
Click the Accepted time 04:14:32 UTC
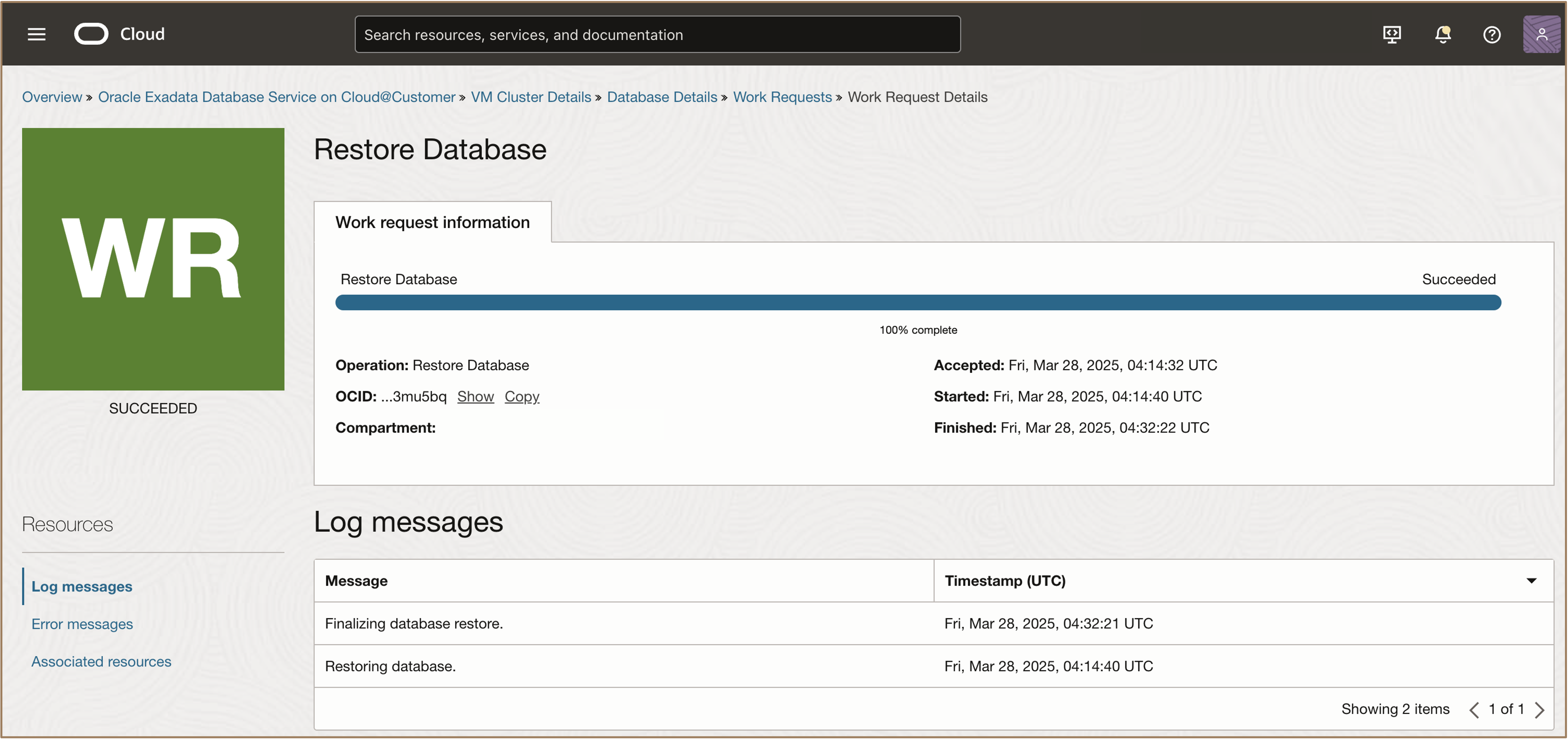1113,365
